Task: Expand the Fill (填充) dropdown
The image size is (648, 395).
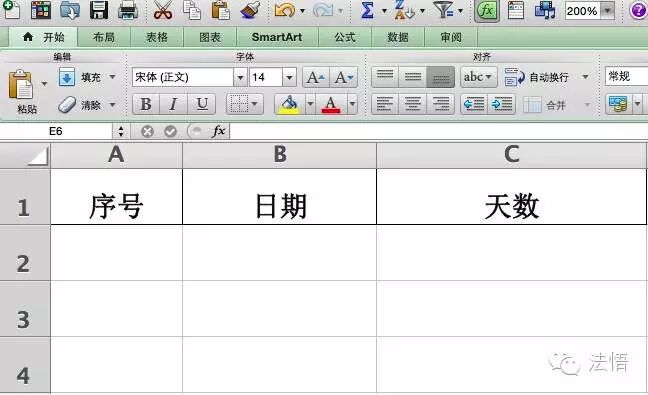Action: 112,77
